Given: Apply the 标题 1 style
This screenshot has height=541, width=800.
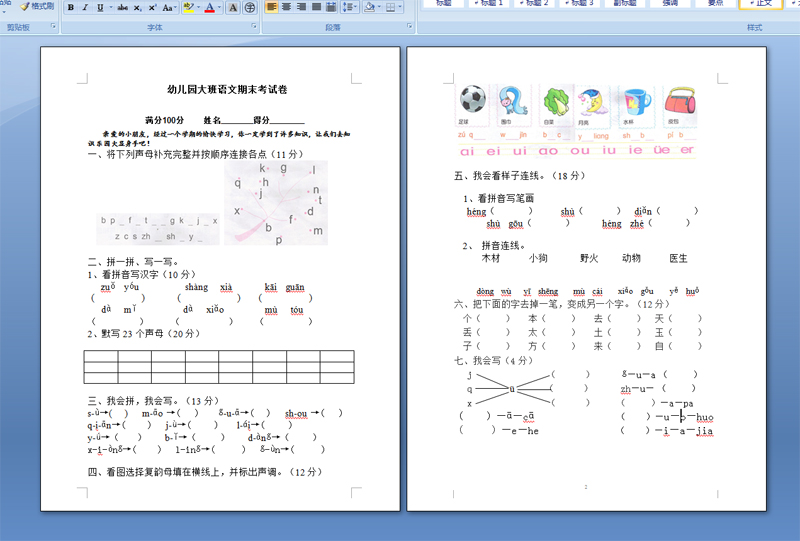Looking at the screenshot, I should 489,3.
